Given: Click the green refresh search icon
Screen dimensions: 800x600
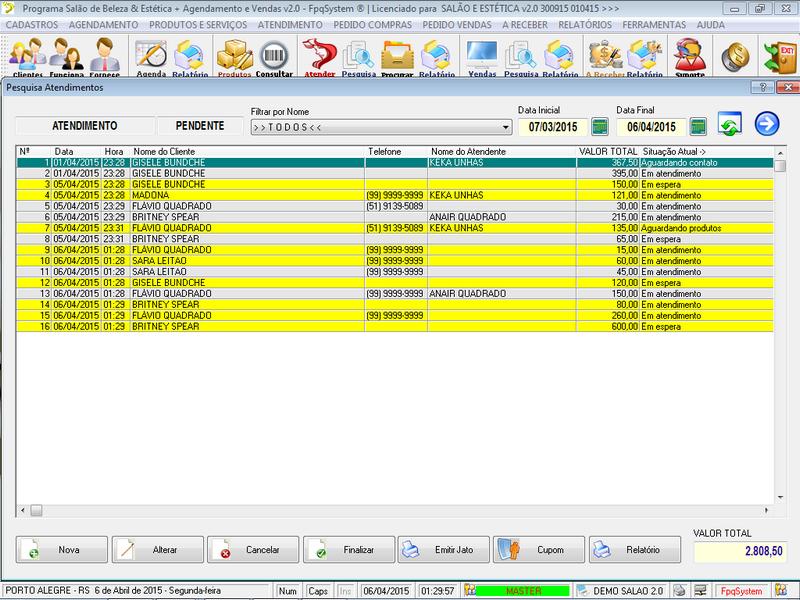Looking at the screenshot, I should tap(730, 126).
